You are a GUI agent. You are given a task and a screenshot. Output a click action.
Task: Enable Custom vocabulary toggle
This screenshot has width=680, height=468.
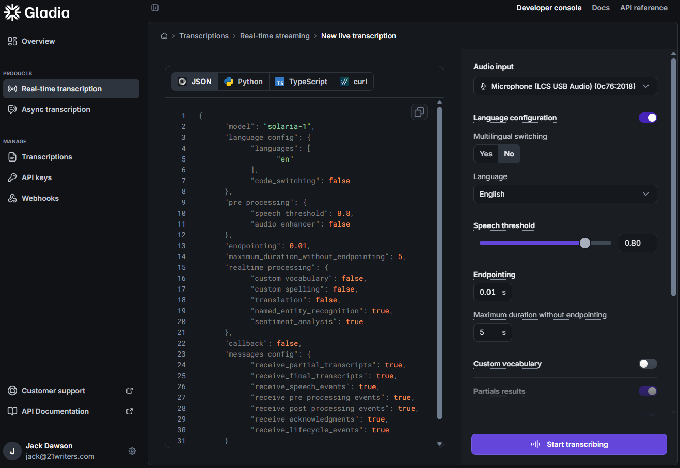coord(647,364)
